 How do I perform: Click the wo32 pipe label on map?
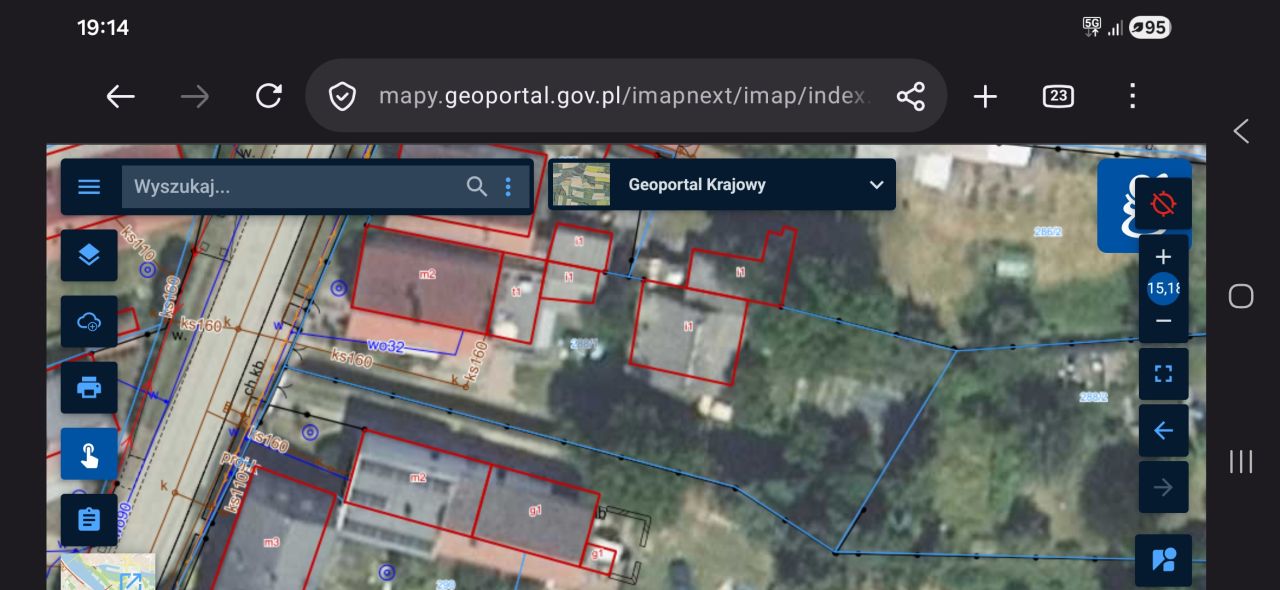[x=385, y=346]
